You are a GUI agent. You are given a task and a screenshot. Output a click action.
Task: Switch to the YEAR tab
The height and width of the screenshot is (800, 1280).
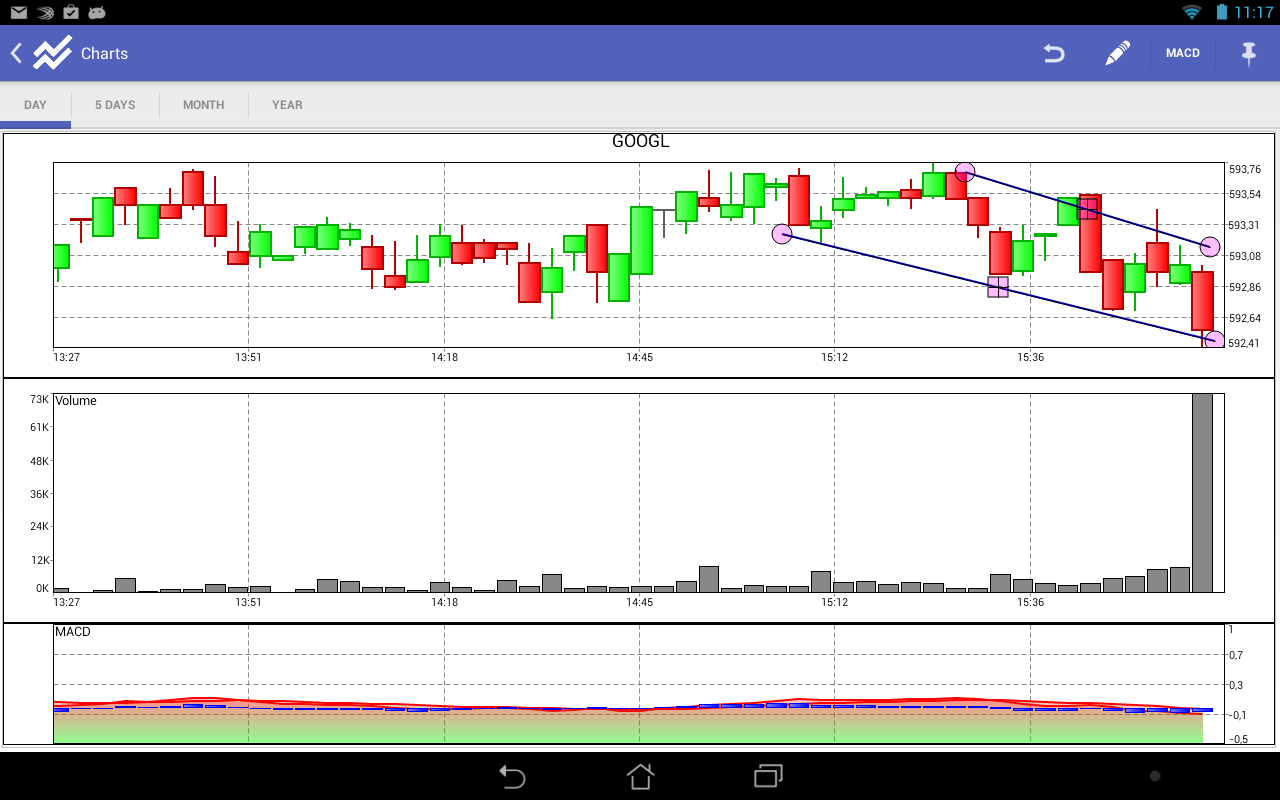click(287, 105)
